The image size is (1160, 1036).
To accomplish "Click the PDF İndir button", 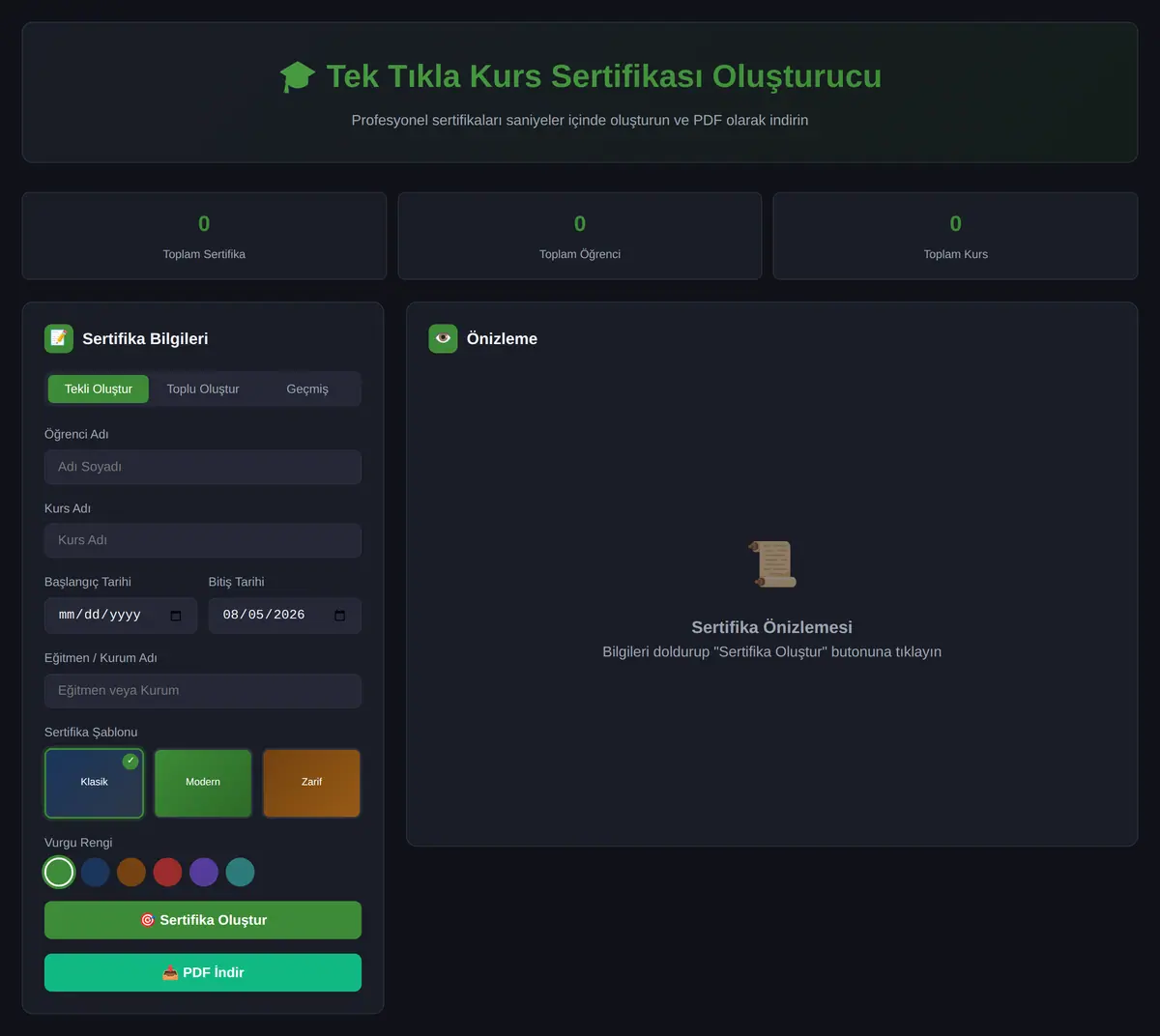I will tap(203, 972).
